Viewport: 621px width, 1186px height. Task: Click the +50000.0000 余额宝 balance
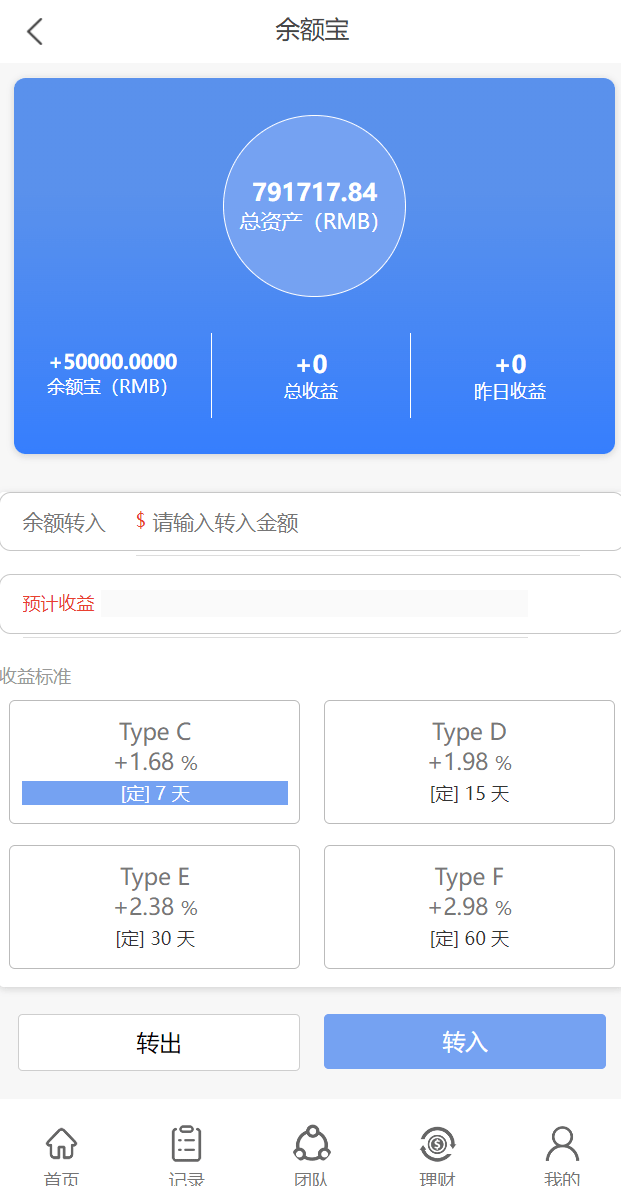[113, 362]
